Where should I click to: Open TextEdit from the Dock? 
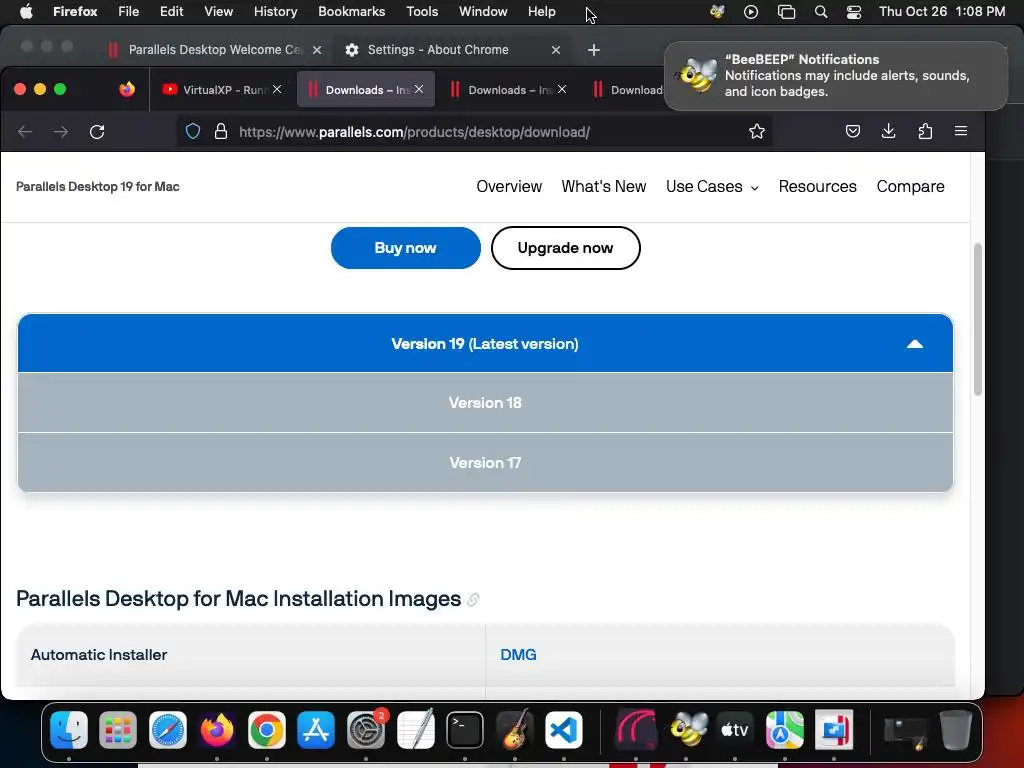pyautogui.click(x=415, y=729)
